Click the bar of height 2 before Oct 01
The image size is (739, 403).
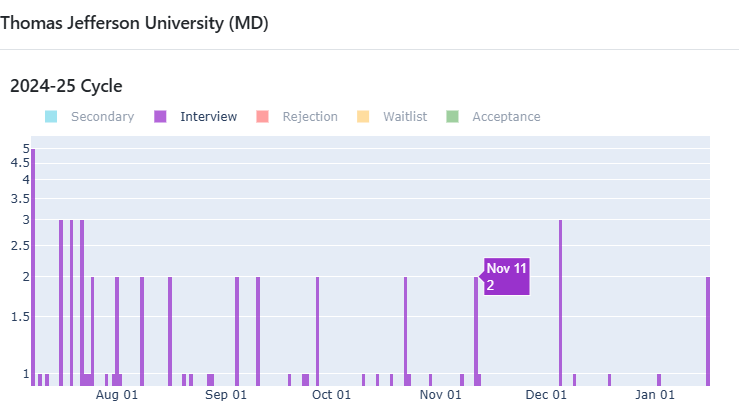(318, 331)
